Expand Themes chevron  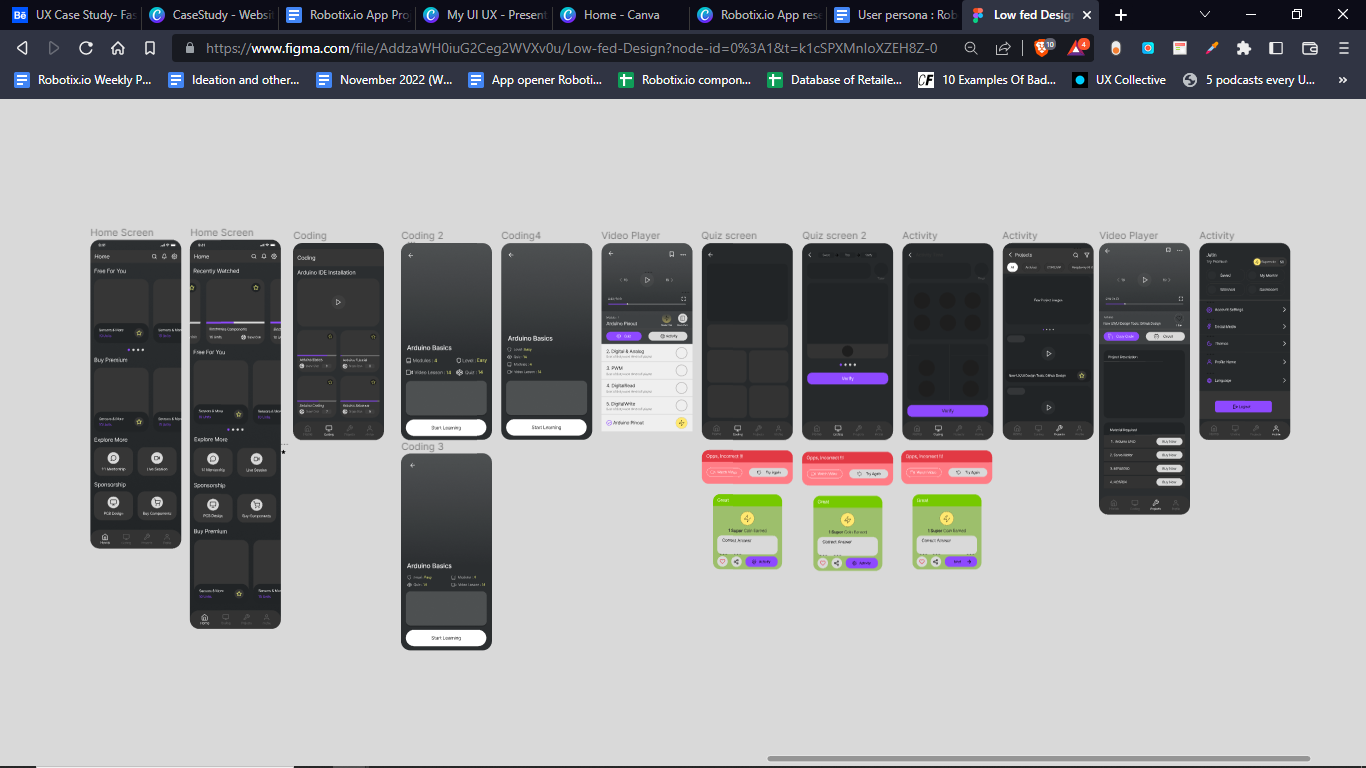tap(1284, 344)
